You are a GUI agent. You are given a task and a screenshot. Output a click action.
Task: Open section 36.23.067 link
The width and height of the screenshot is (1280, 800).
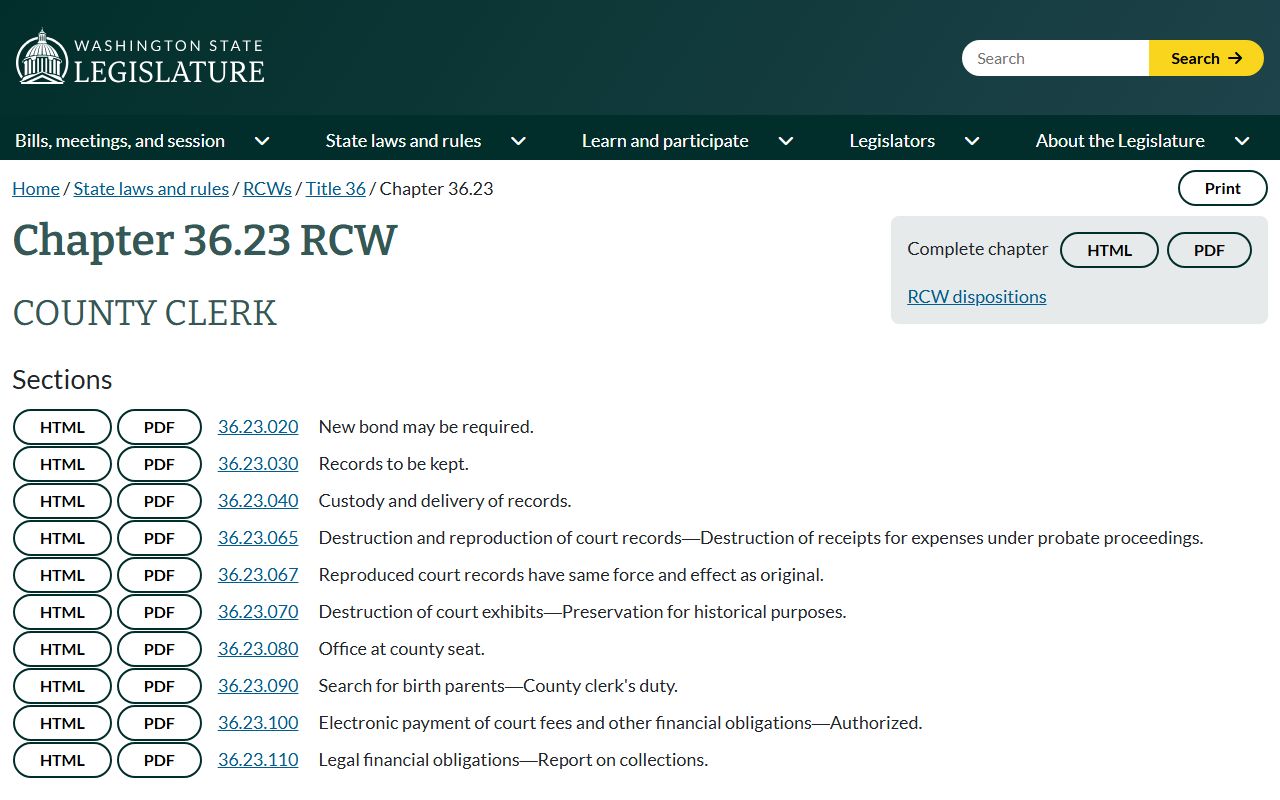pos(258,575)
